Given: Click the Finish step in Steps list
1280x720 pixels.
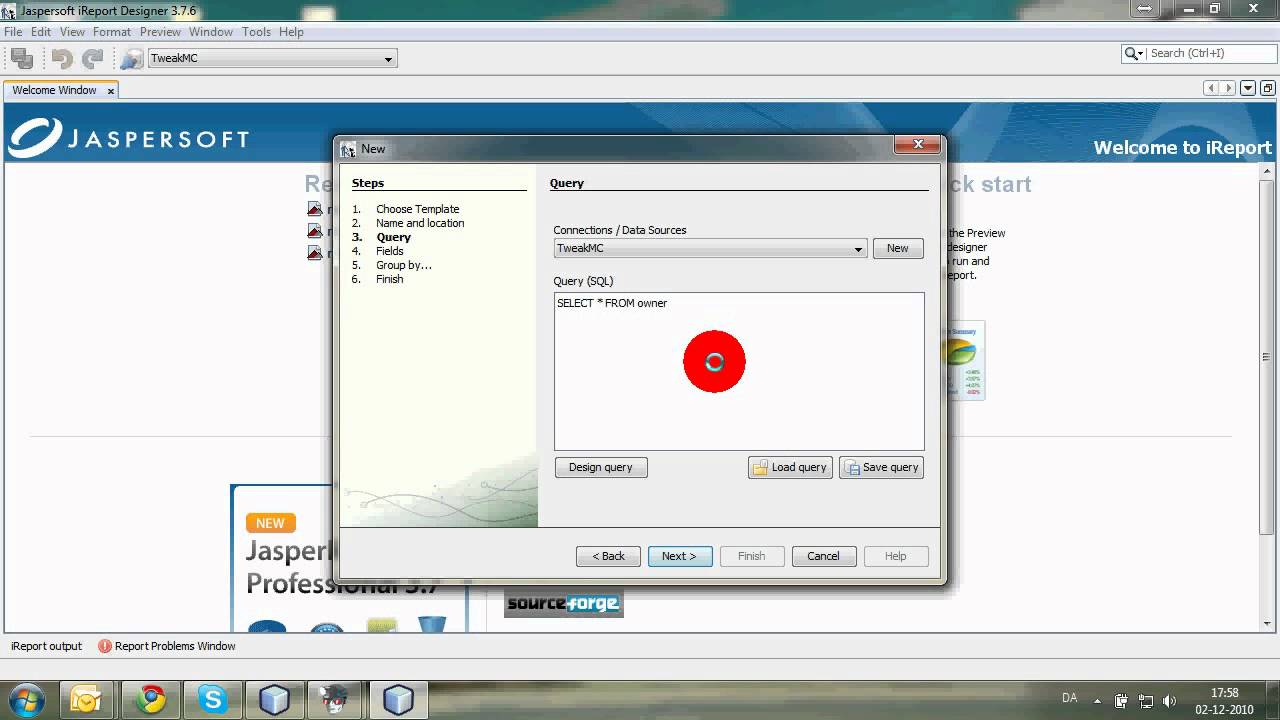Looking at the screenshot, I should 390,279.
